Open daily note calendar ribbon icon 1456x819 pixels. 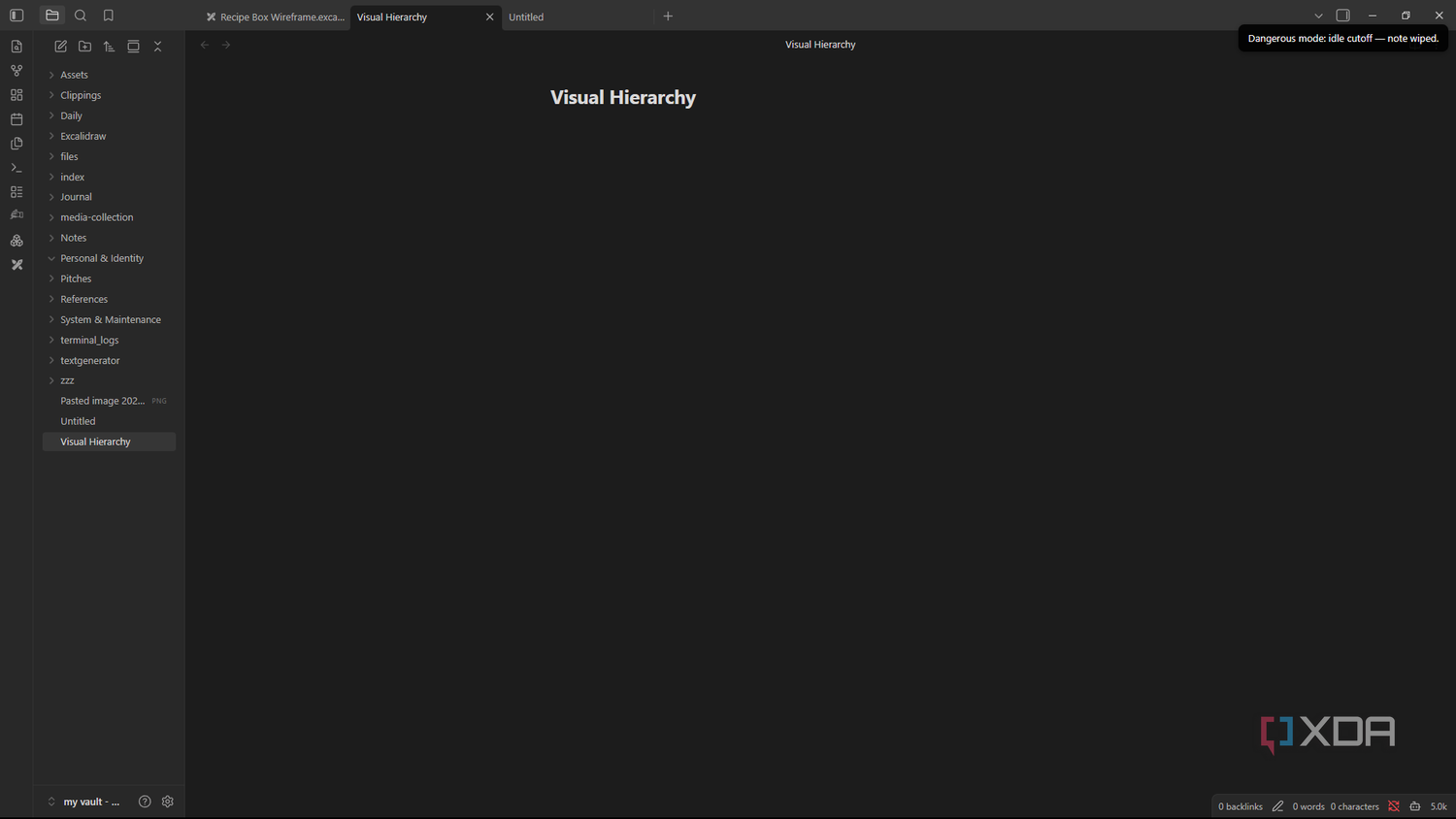(17, 119)
